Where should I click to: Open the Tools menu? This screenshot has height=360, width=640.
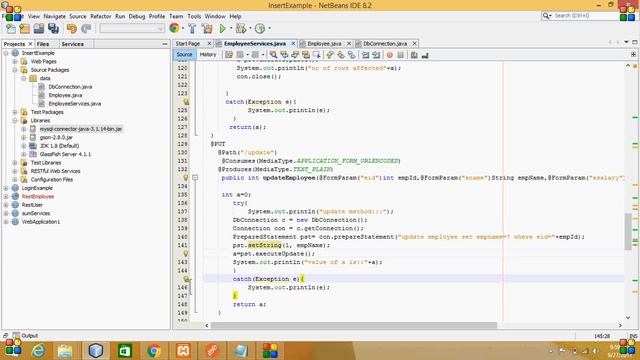[194, 16]
